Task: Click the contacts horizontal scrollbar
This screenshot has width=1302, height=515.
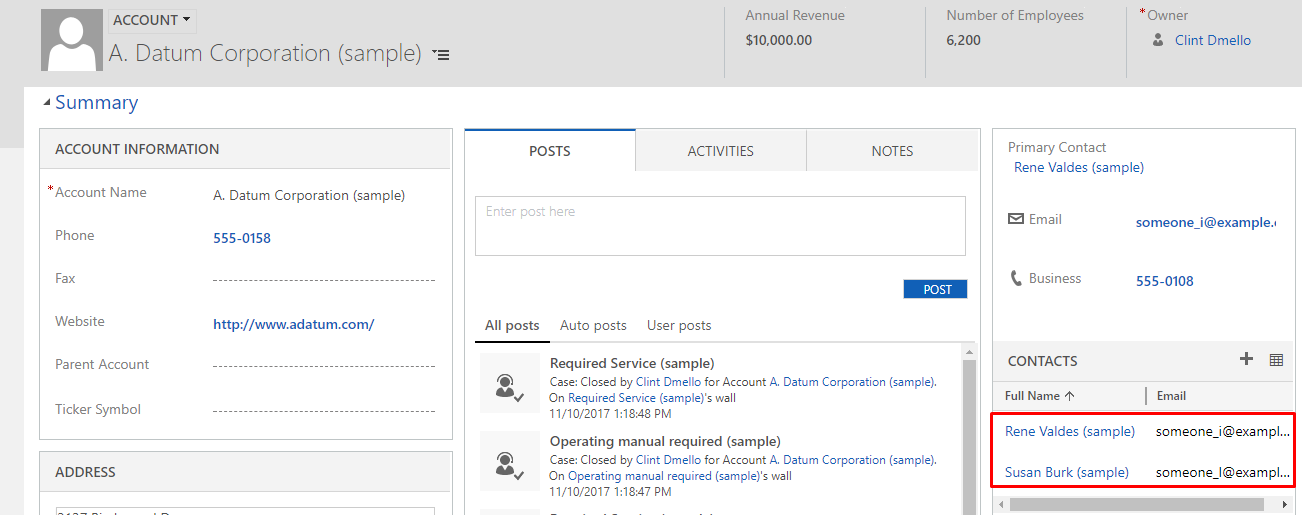Action: coord(1140,504)
